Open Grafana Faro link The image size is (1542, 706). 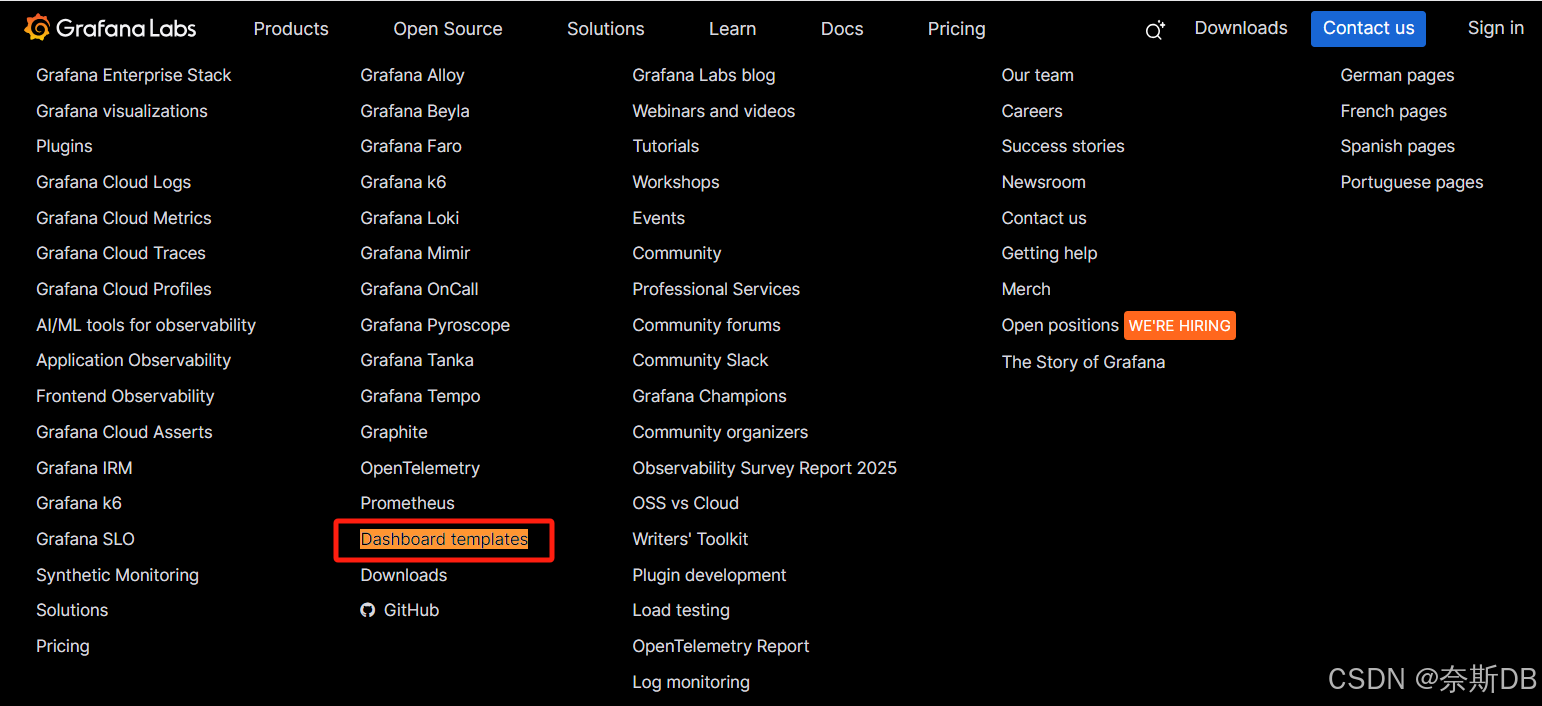[x=411, y=146]
